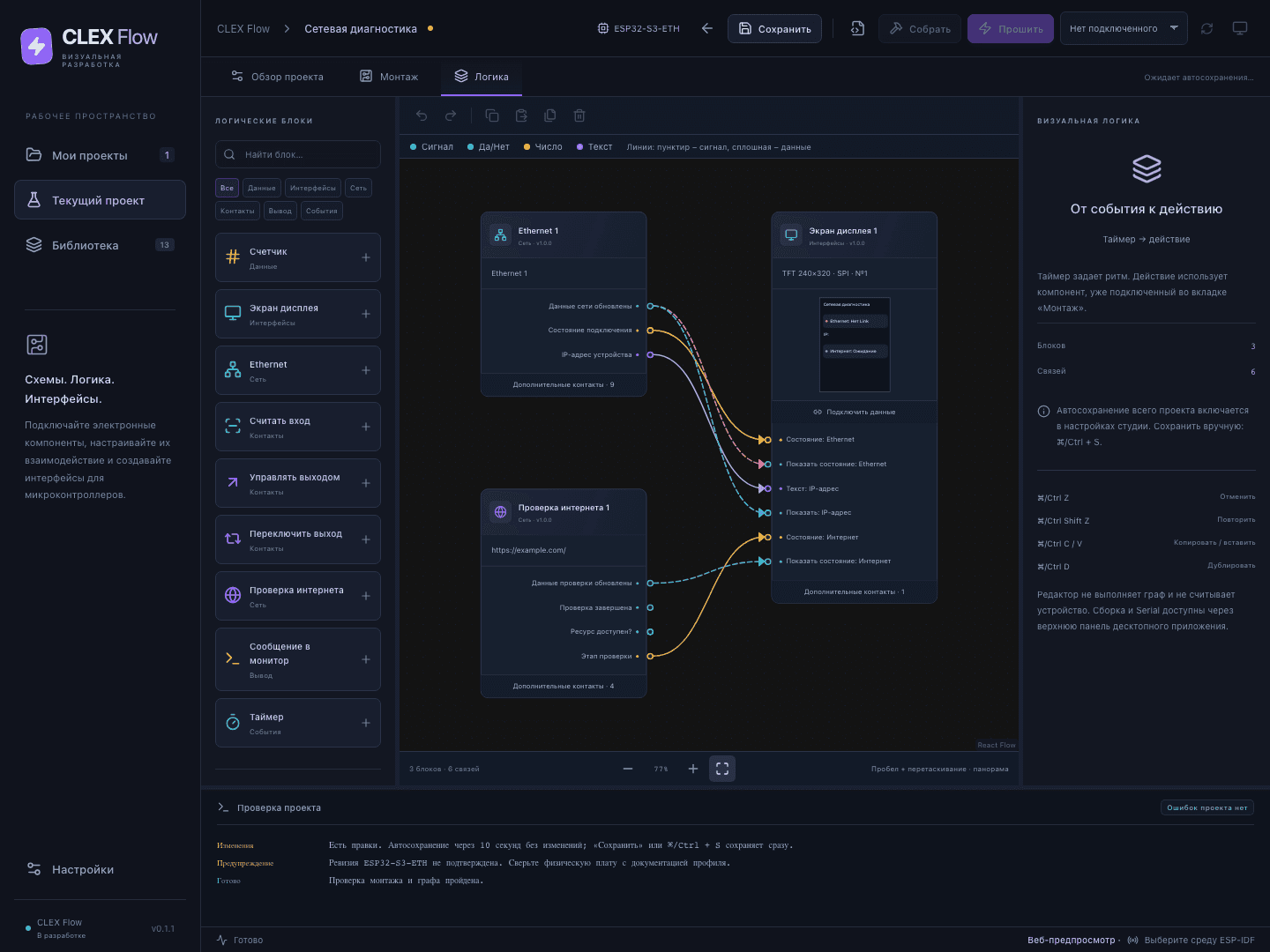The width and height of the screenshot is (1270, 952).
Task: Open Настройки in sidebar
Action: pos(100,869)
